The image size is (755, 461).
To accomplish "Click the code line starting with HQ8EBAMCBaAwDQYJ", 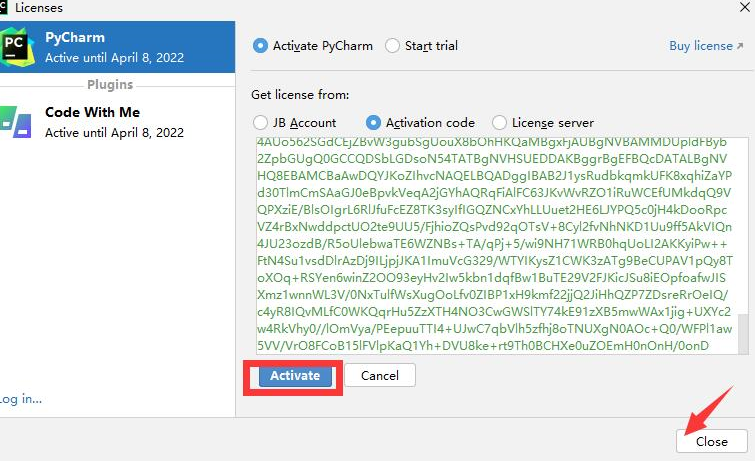I will point(495,176).
